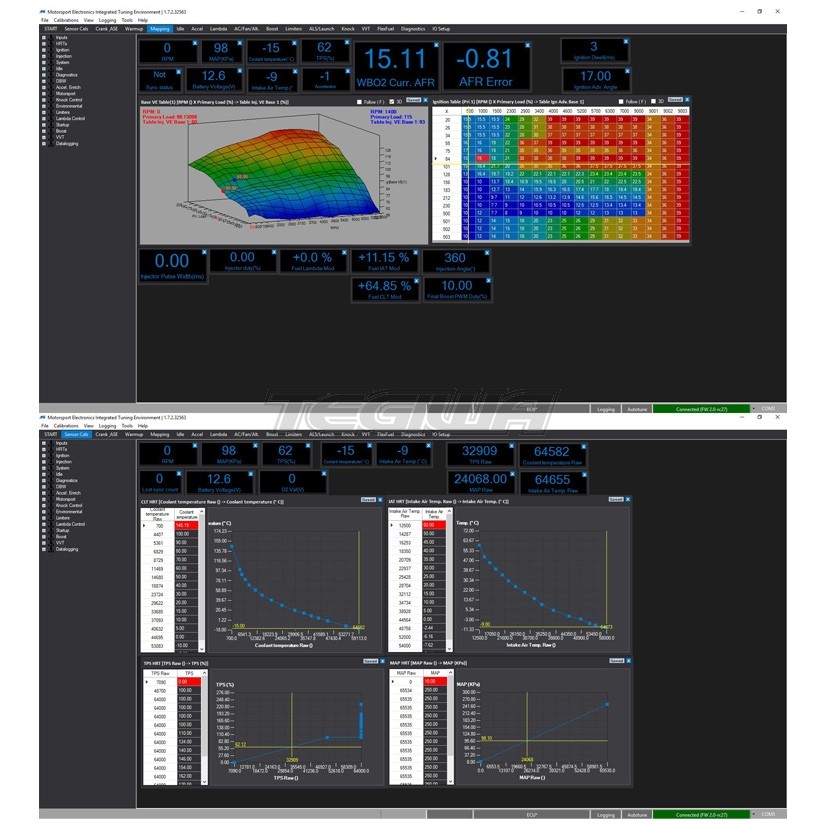Image resolution: width=825 pixels, height=825 pixels.
Task: Expand the Injection node in Mapping window tree
Action: tap(45, 56)
